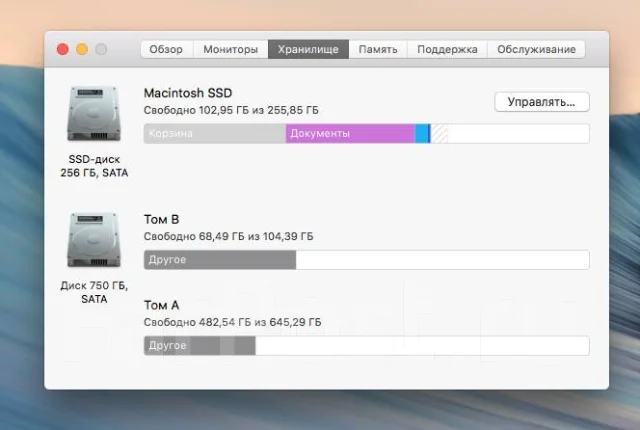Click the Другое segment of Том A
640x430 pixels.
click(200, 346)
